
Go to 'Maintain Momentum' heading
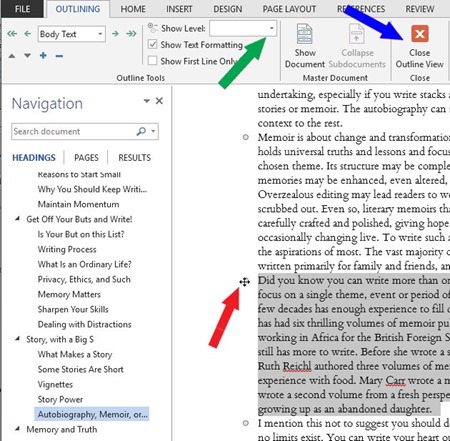point(78,204)
